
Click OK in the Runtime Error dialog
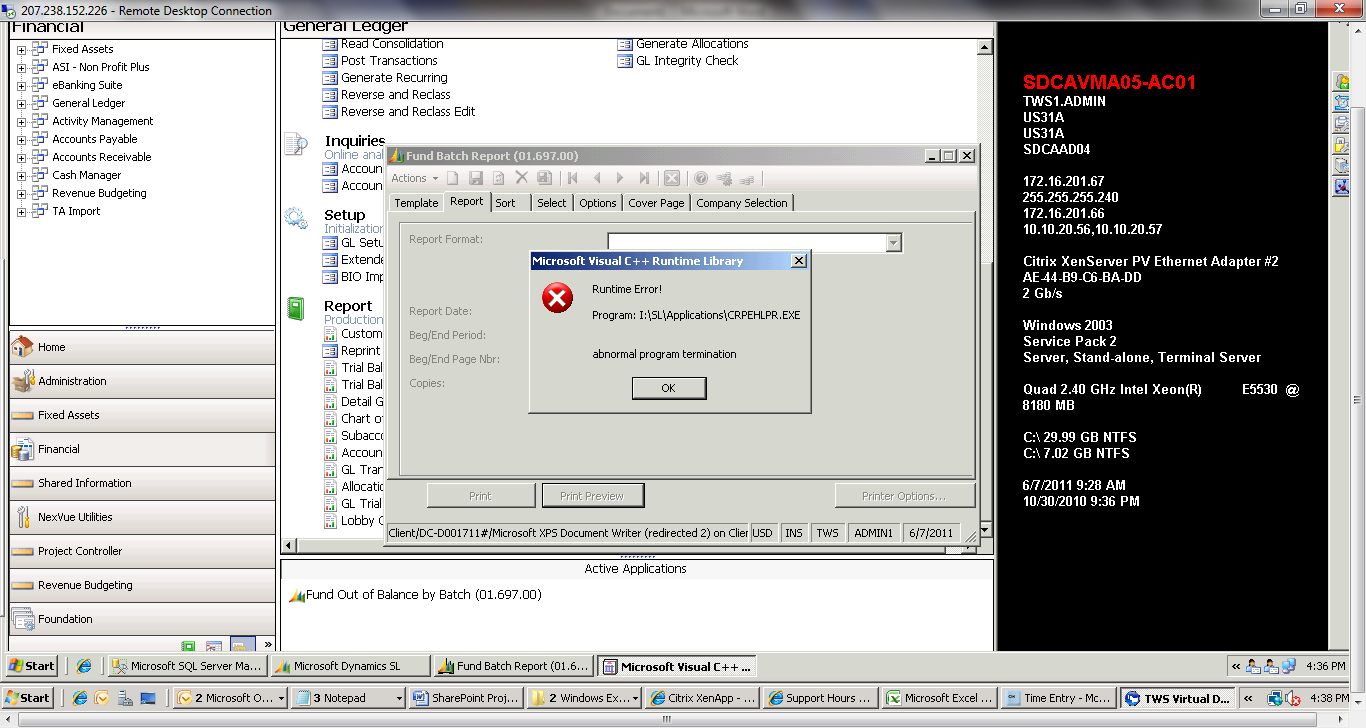click(669, 388)
